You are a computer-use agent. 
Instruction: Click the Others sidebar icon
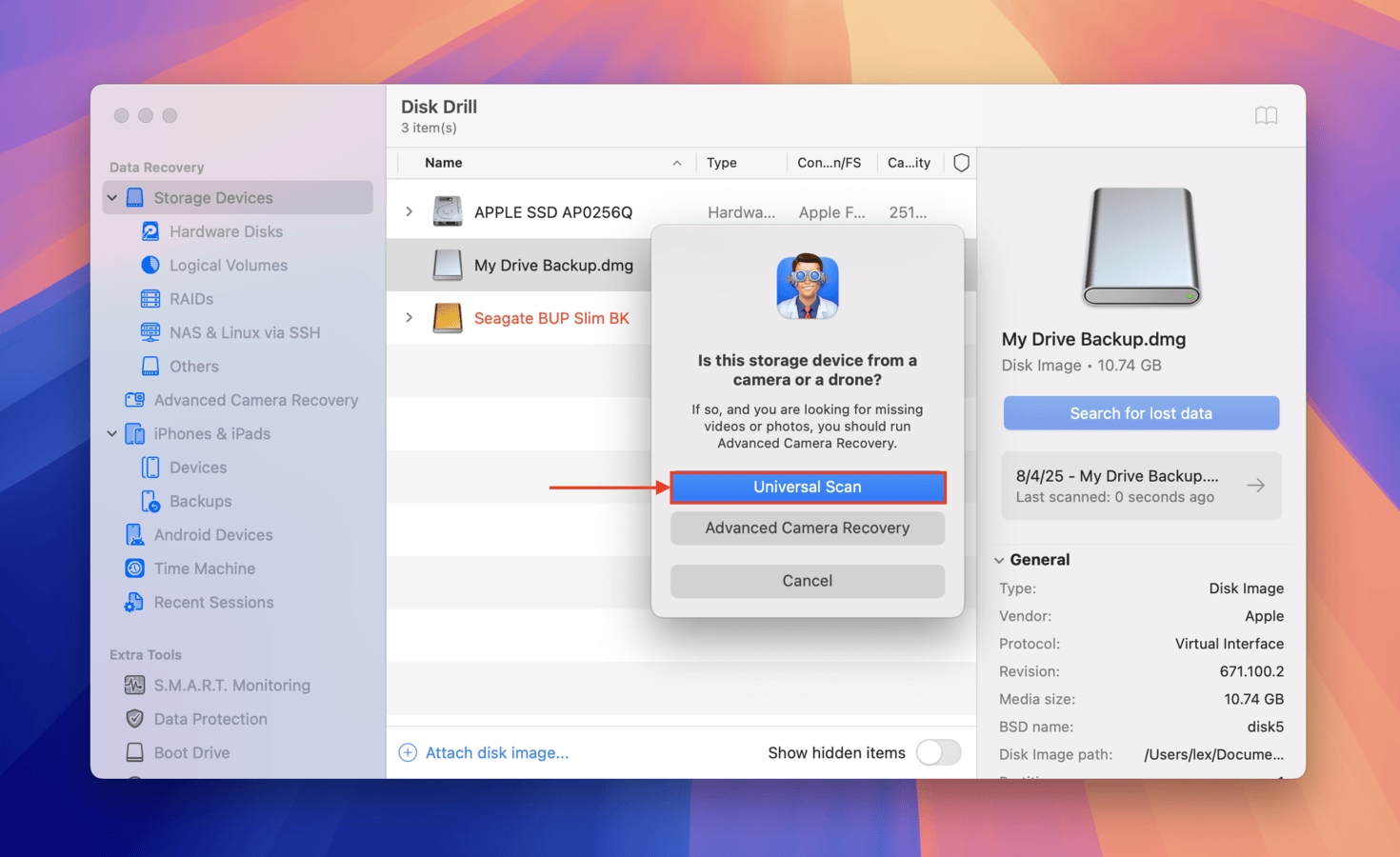(150, 366)
